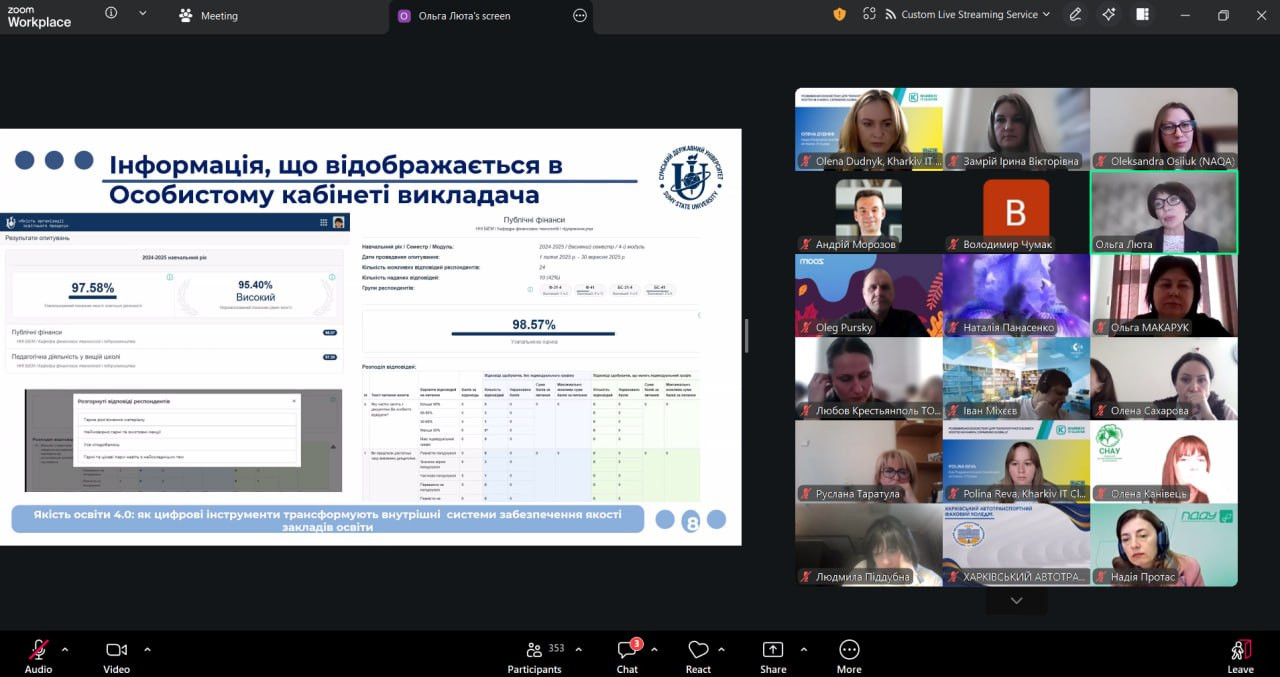Open the Participants panel
The height and width of the screenshot is (677, 1280).
535,656
